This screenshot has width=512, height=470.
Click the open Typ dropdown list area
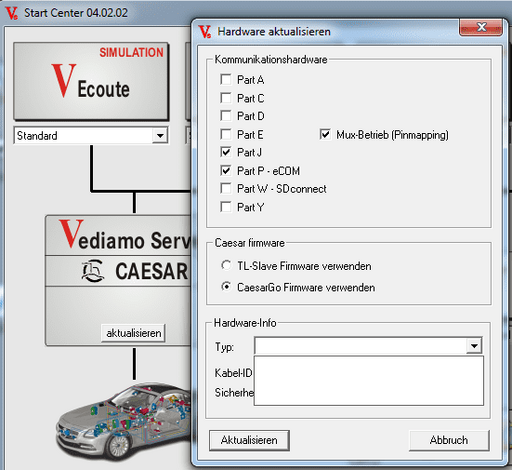pyautogui.click(x=369, y=381)
